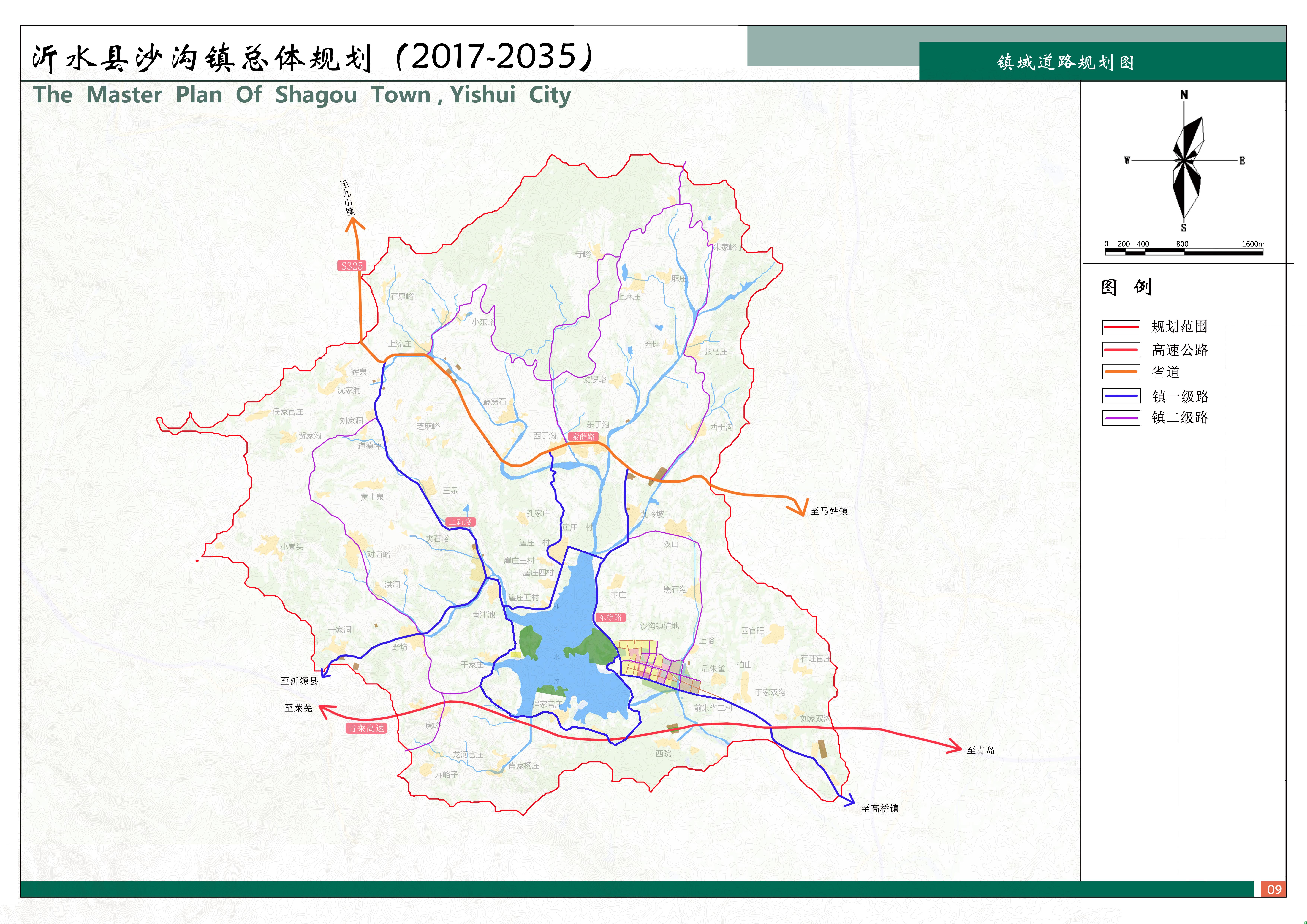
Task: Click the 野坊 village label
Action: point(400,647)
